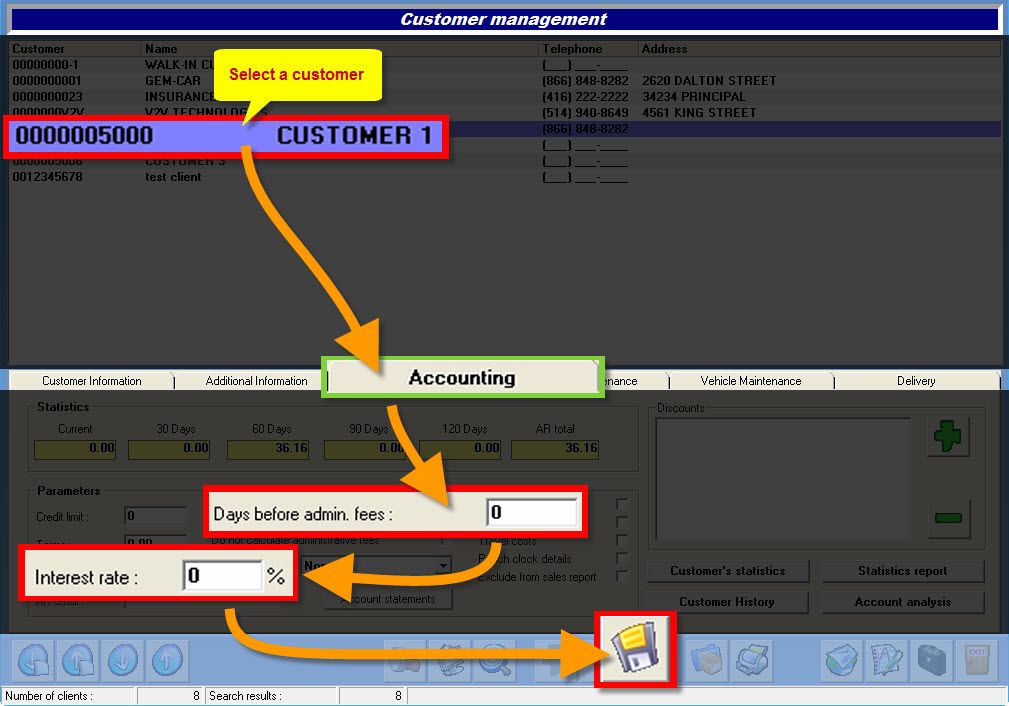Click the 60 Days value 36.16
Viewport: 1009px width, 706px height.
click(x=268, y=449)
